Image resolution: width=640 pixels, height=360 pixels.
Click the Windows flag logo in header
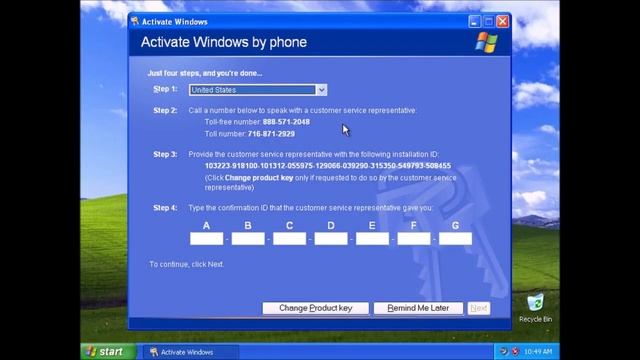[487, 42]
